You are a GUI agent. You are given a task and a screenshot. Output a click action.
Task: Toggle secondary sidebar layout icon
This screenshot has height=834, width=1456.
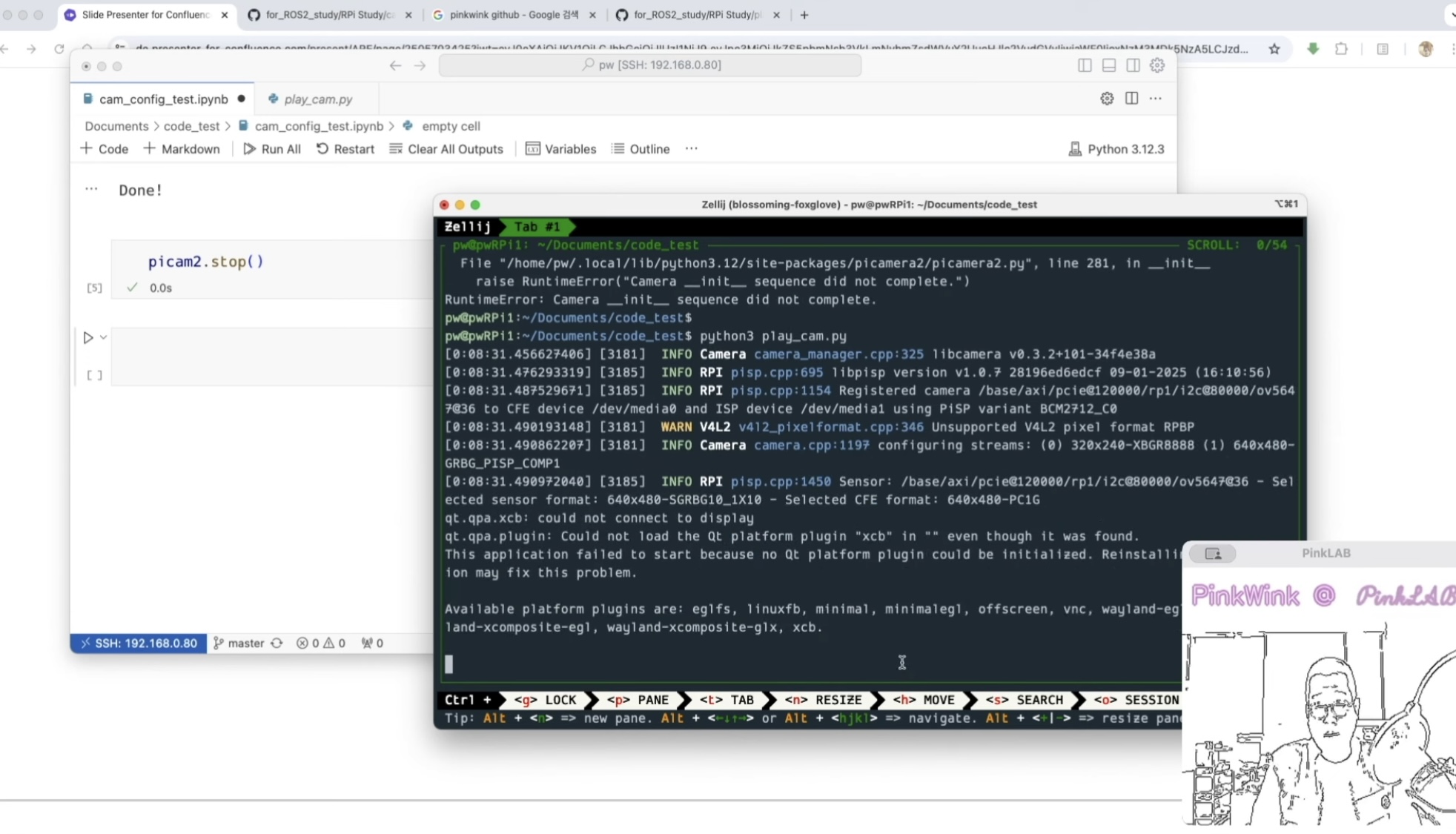tap(1133, 65)
